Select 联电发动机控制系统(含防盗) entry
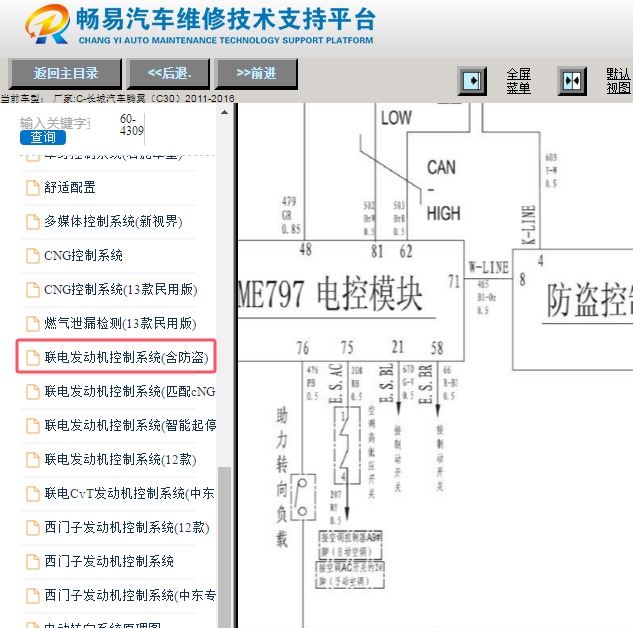The width and height of the screenshot is (633, 628). tap(126, 357)
